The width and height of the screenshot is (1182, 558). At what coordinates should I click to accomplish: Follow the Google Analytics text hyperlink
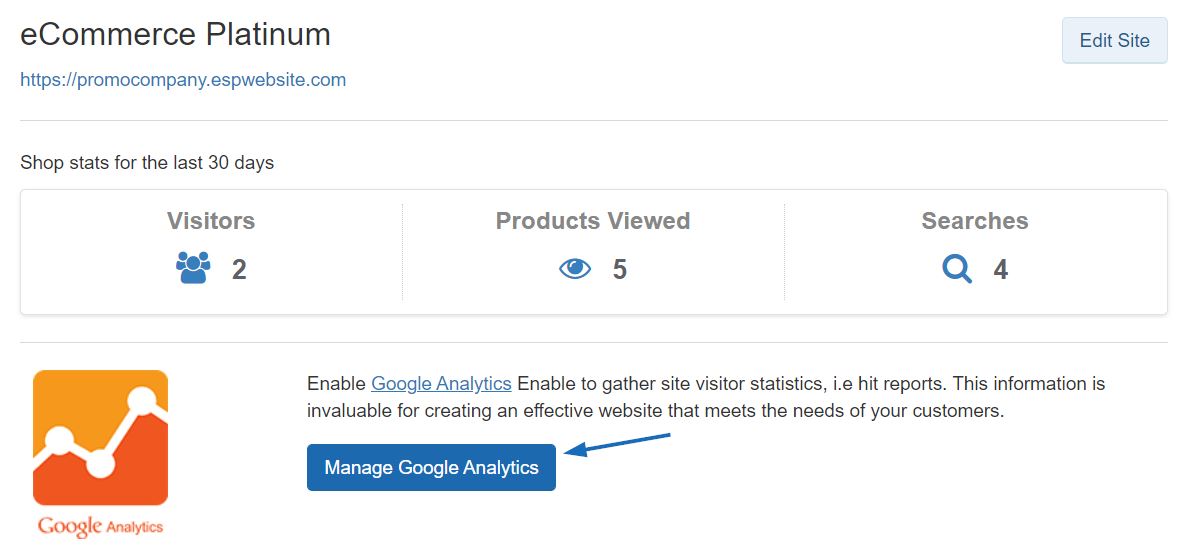(x=442, y=384)
